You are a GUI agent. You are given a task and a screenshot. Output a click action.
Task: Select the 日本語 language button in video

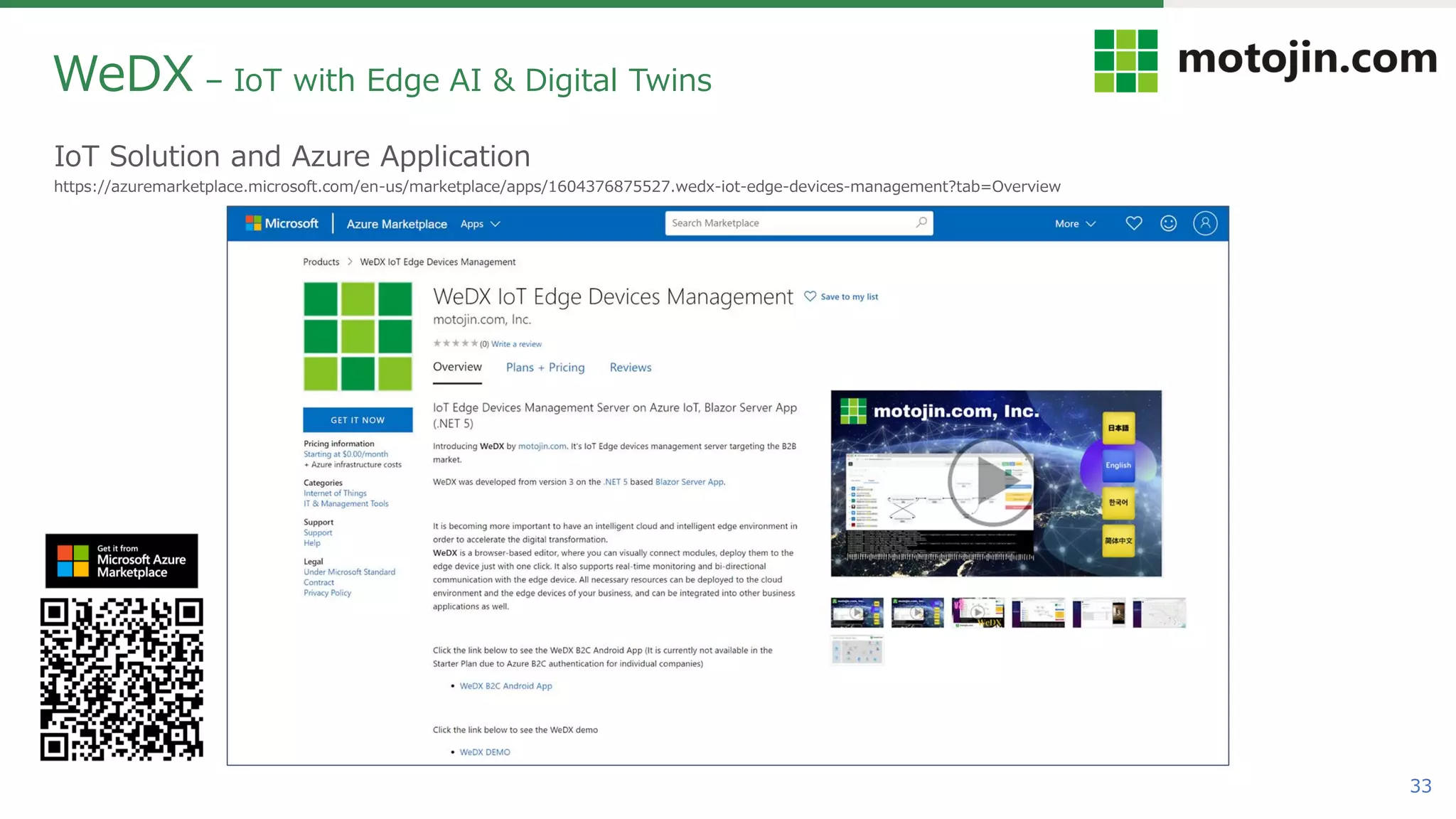point(1118,428)
